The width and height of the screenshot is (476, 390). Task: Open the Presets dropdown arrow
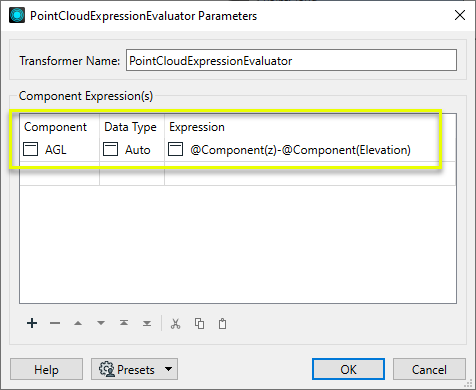(169, 369)
